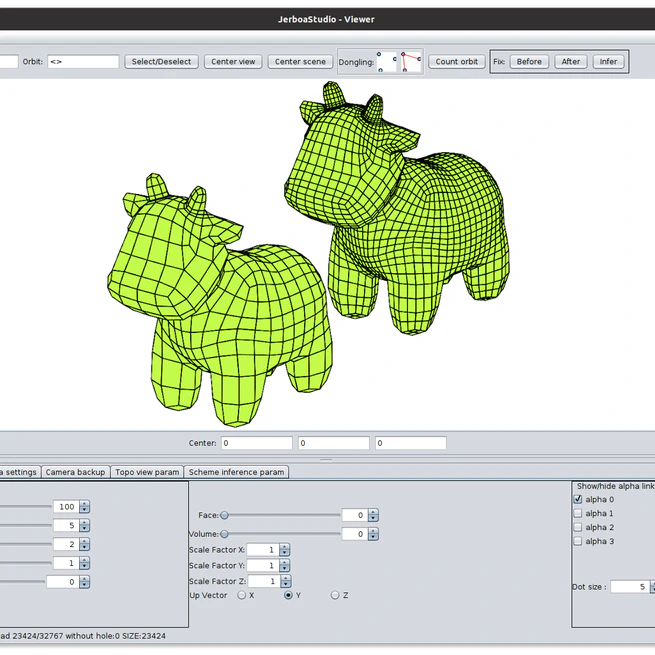The image size is (655, 655).
Task: Set Up Vector to Z
Action: [335, 595]
